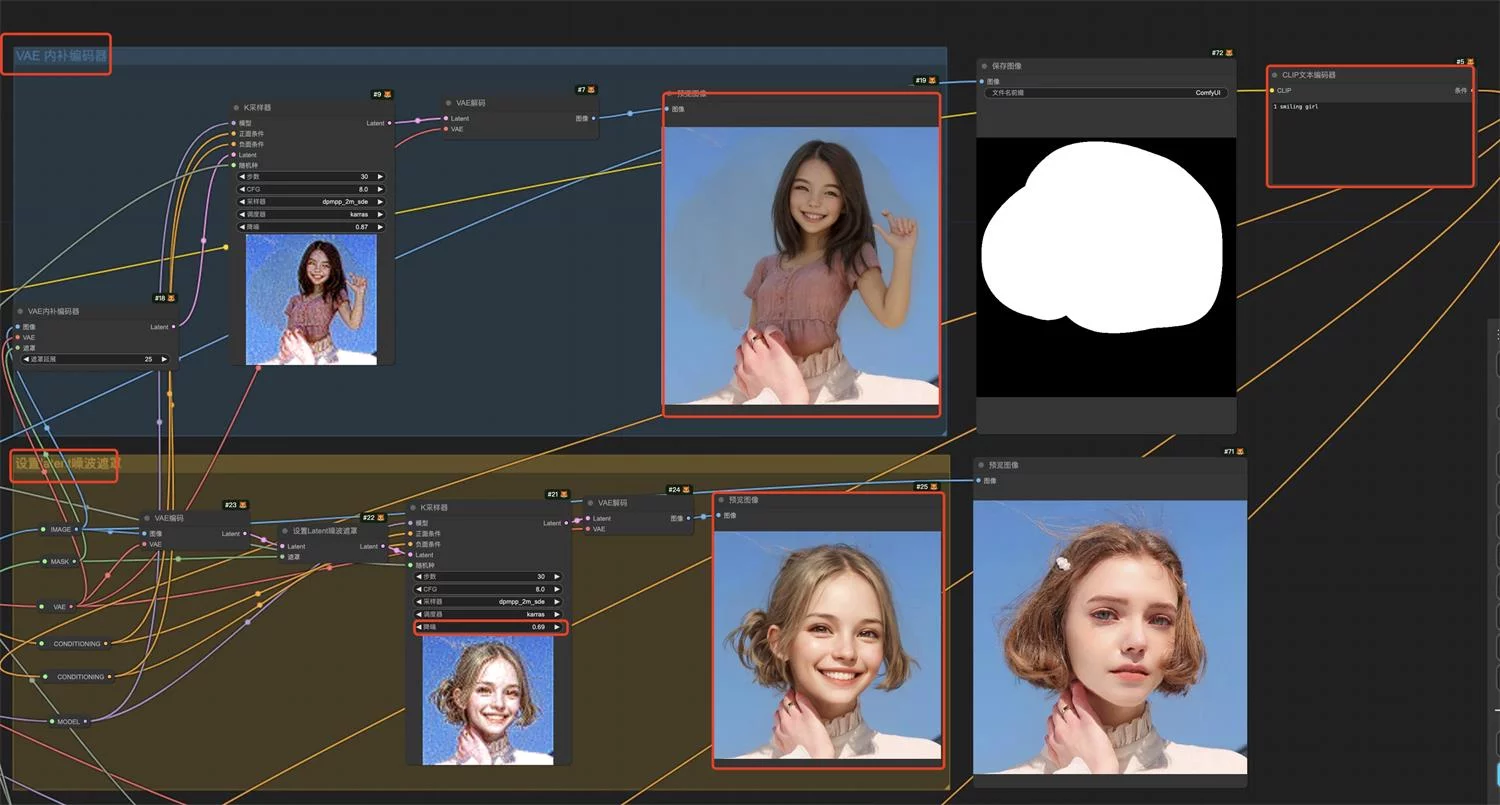Increase 步数 with right arrow in upper sampler
The image size is (1500, 805).
[x=380, y=176]
